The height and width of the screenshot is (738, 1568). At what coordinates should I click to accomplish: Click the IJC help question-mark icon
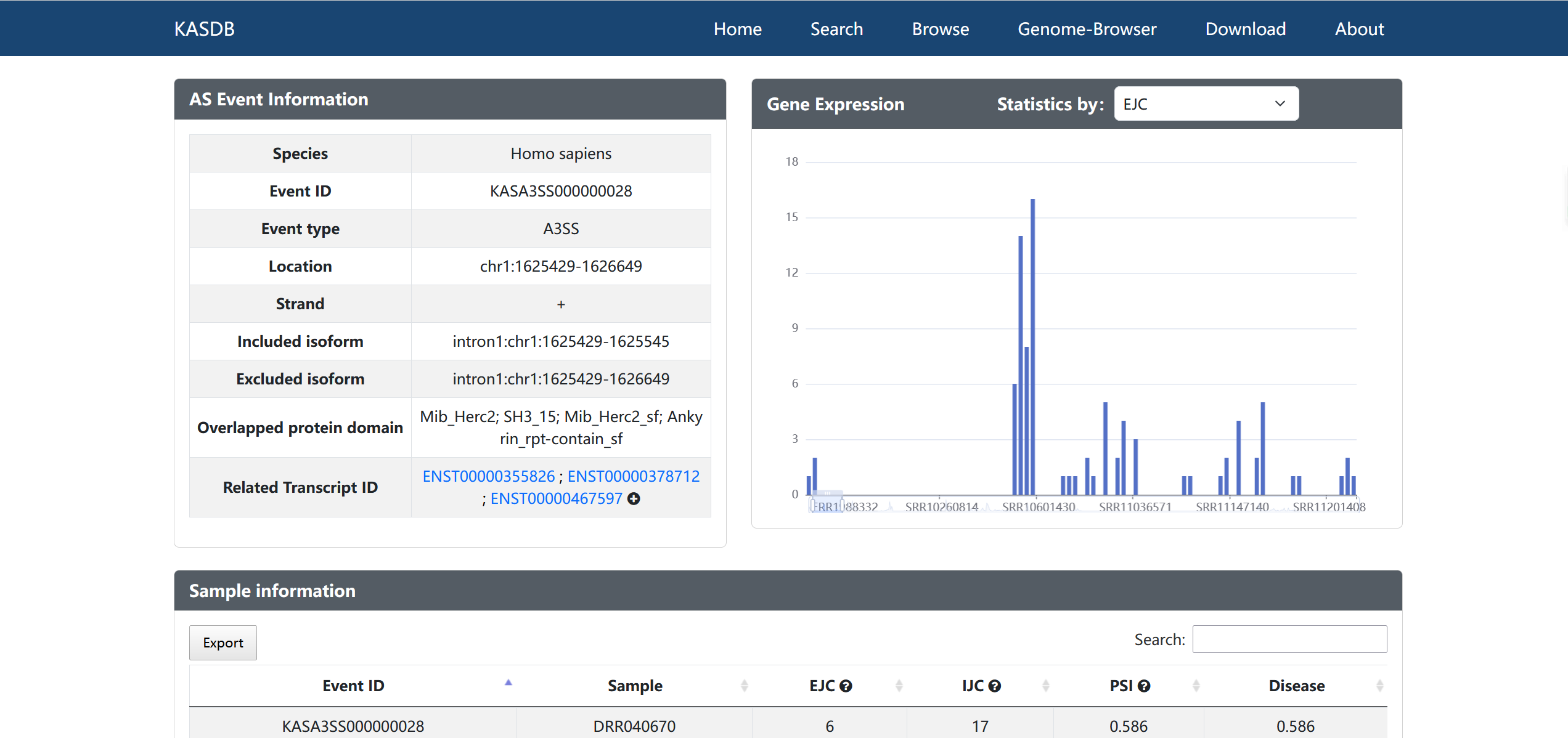click(994, 686)
